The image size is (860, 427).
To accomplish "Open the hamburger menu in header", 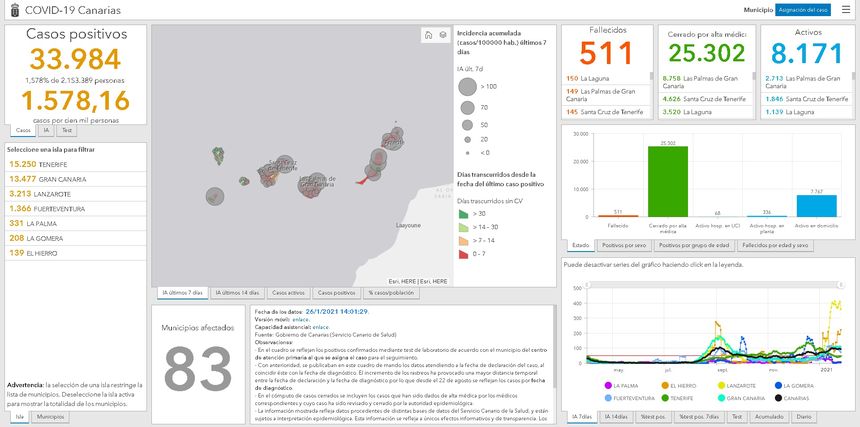I will tap(846, 9).
